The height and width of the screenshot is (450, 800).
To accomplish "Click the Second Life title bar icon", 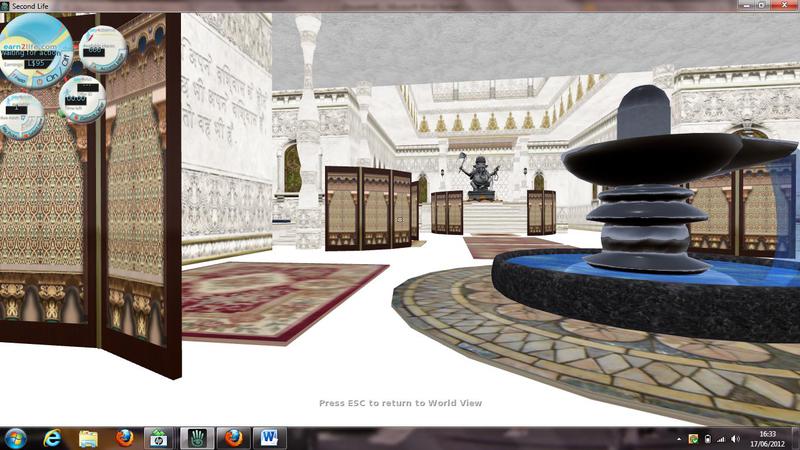I will (5, 6).
